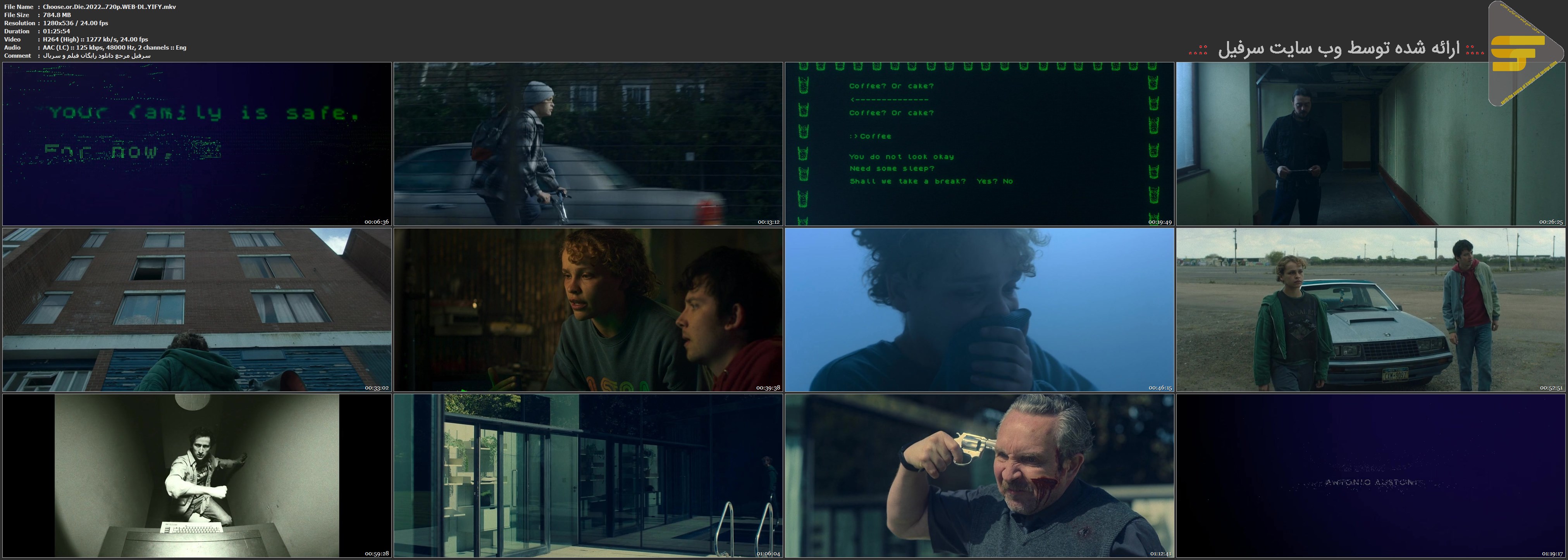This screenshot has width=1568, height=560.
Task: Click the Duration 01:25:54 text
Action: coord(56,31)
